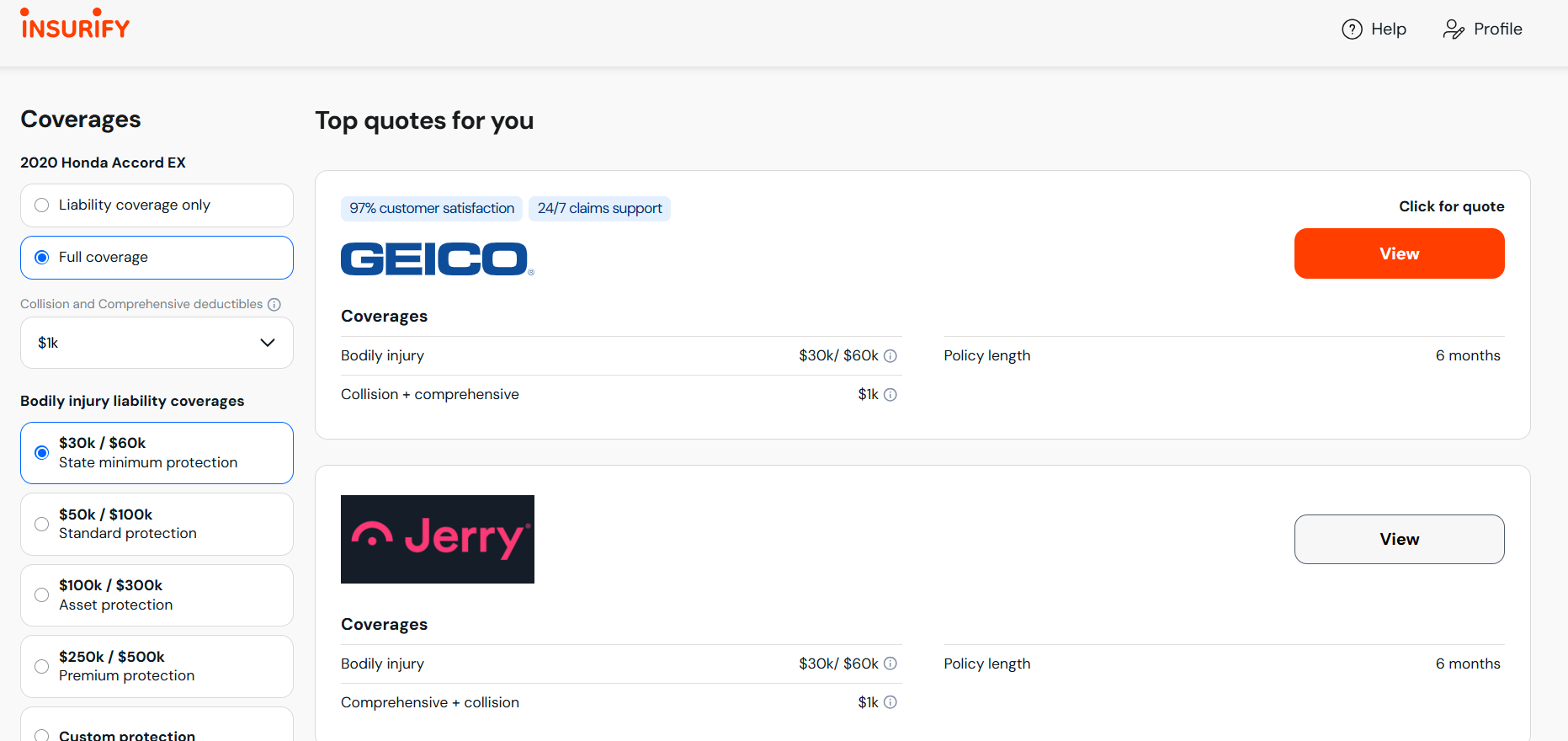Show Jerry comprehensive + collision info tooltip
1568x741 pixels.
tap(890, 702)
